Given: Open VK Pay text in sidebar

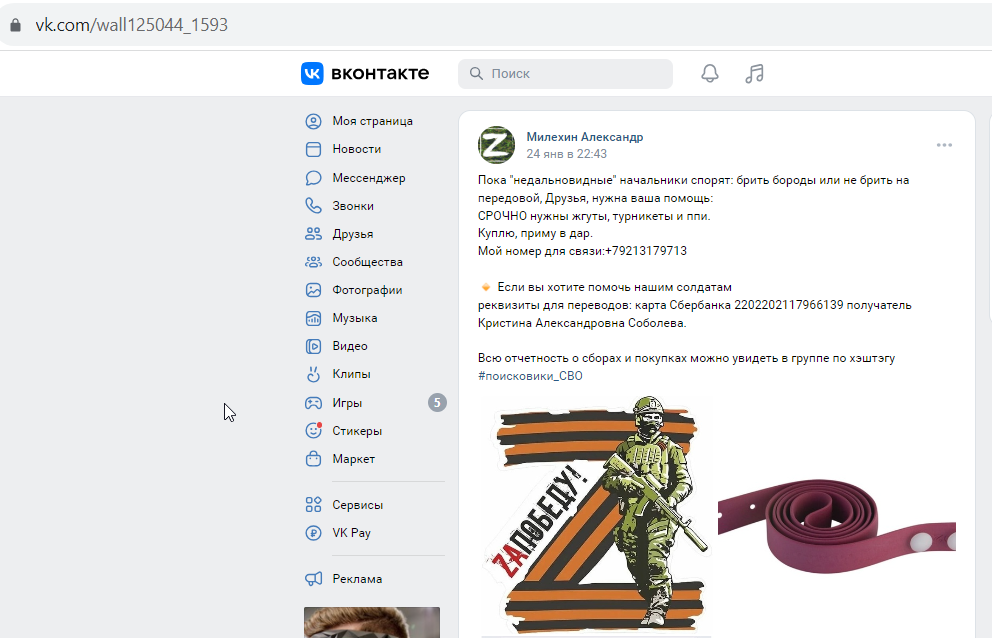Looking at the screenshot, I should coord(352,533).
